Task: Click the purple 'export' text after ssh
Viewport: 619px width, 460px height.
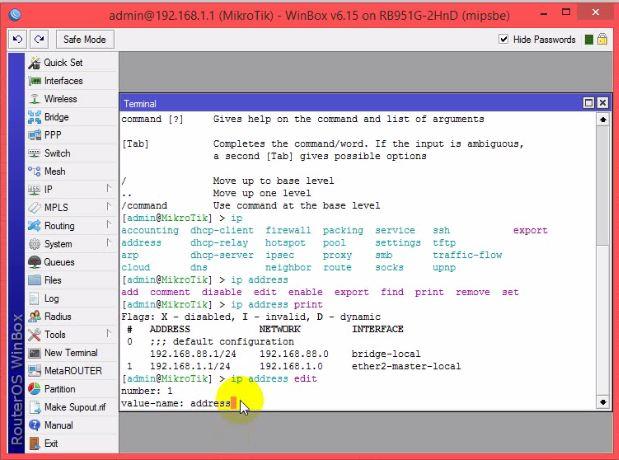Action: coord(530,230)
